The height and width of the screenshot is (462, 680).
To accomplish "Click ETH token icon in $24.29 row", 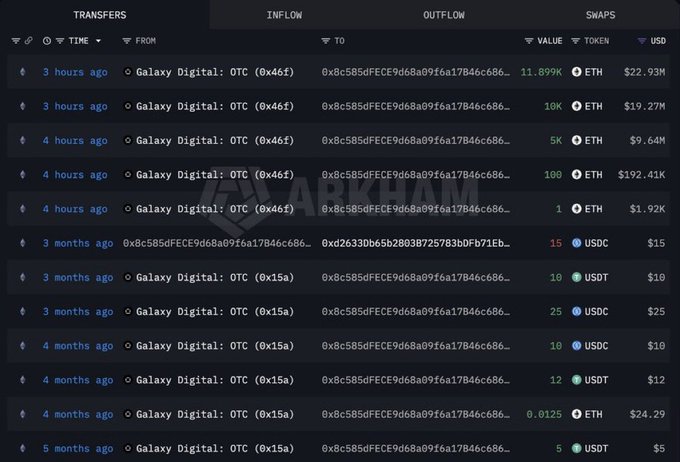I will pyautogui.click(x=576, y=414).
